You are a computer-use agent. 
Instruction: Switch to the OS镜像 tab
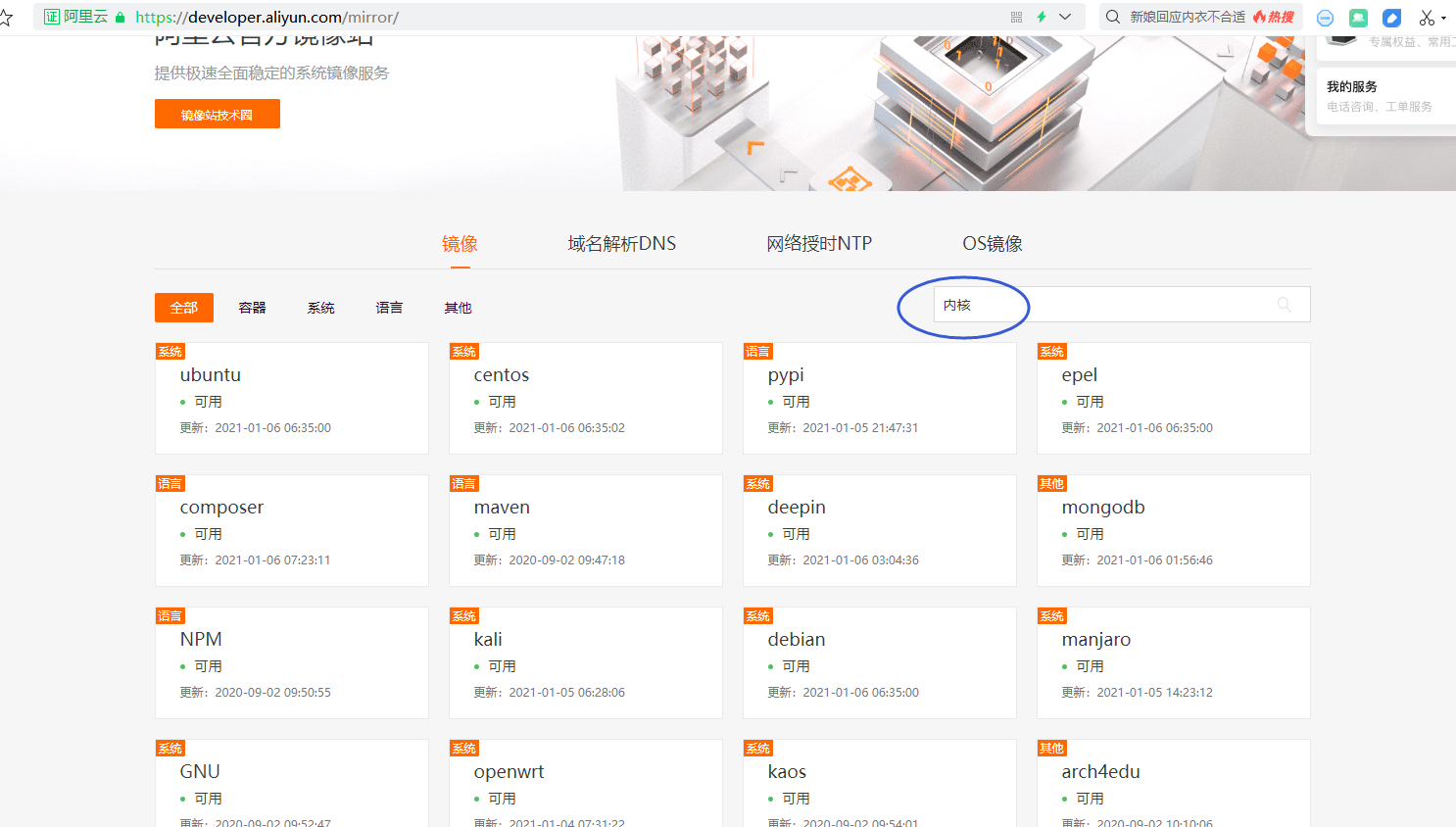pyautogui.click(x=992, y=243)
